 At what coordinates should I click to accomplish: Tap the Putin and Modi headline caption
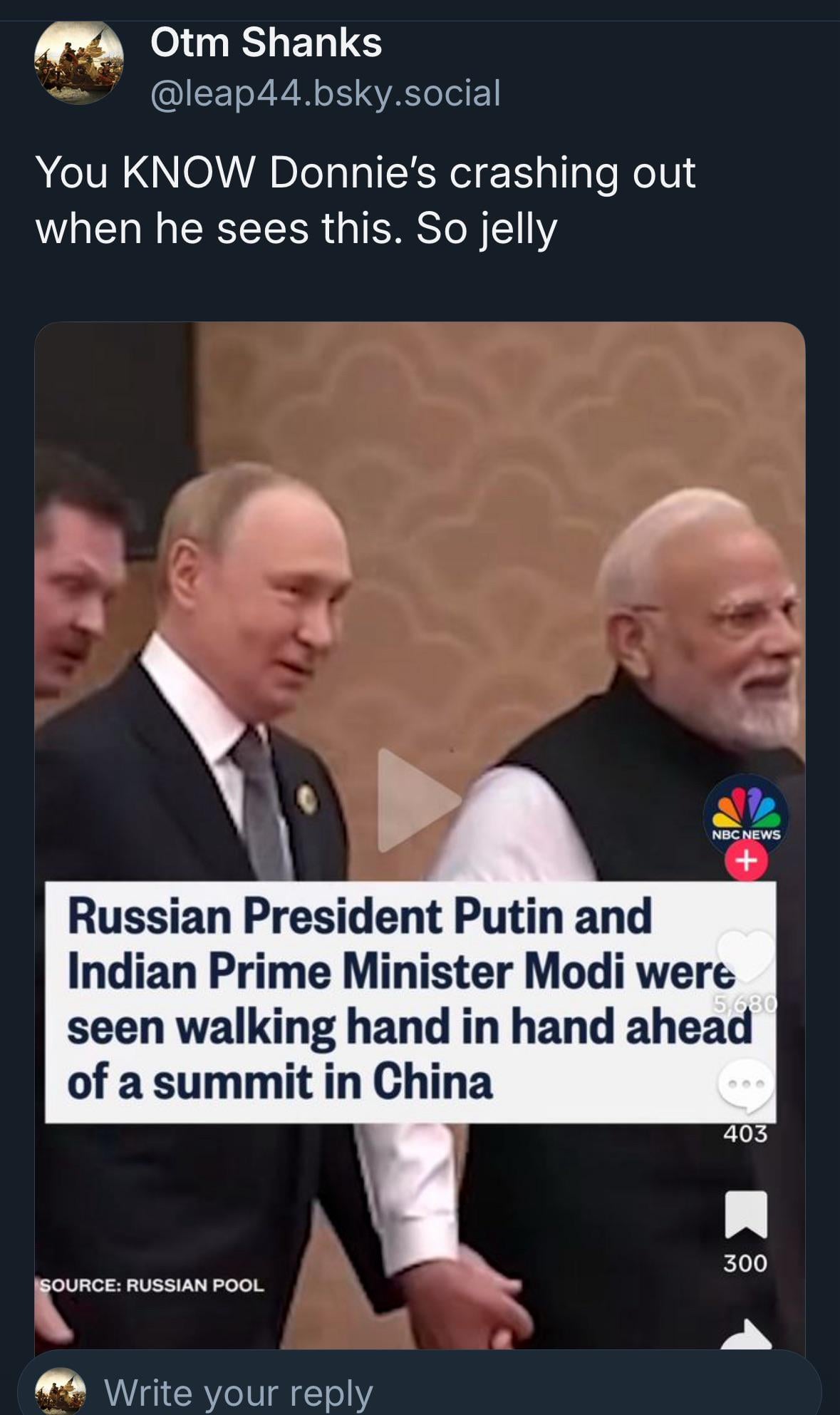tap(410, 1002)
